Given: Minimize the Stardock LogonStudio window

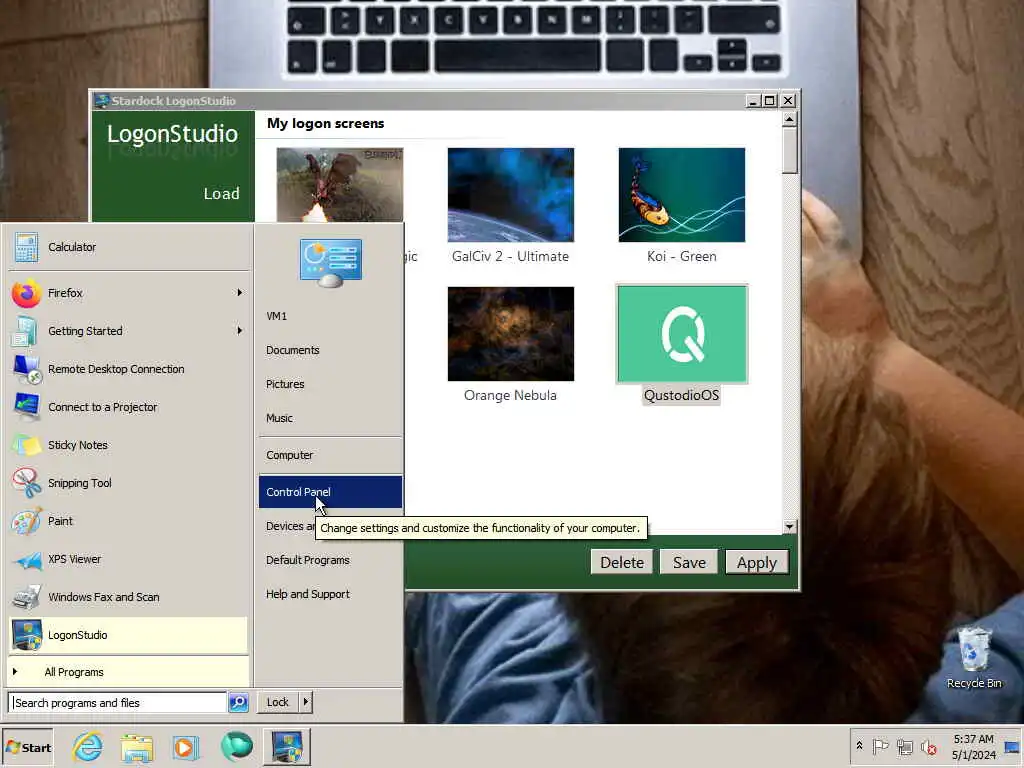Looking at the screenshot, I should point(753,101).
